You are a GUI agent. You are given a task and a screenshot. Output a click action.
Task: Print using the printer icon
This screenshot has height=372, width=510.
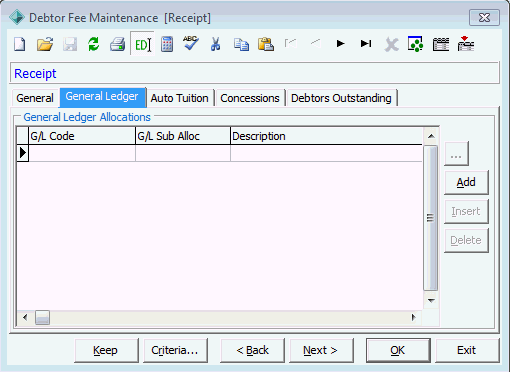(118, 44)
